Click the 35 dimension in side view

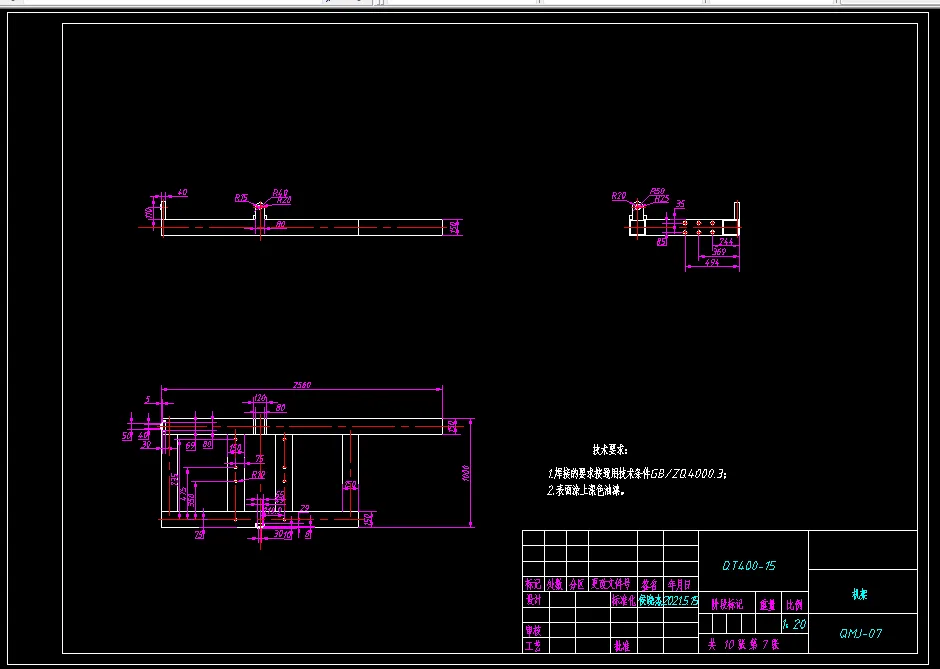pyautogui.click(x=680, y=204)
